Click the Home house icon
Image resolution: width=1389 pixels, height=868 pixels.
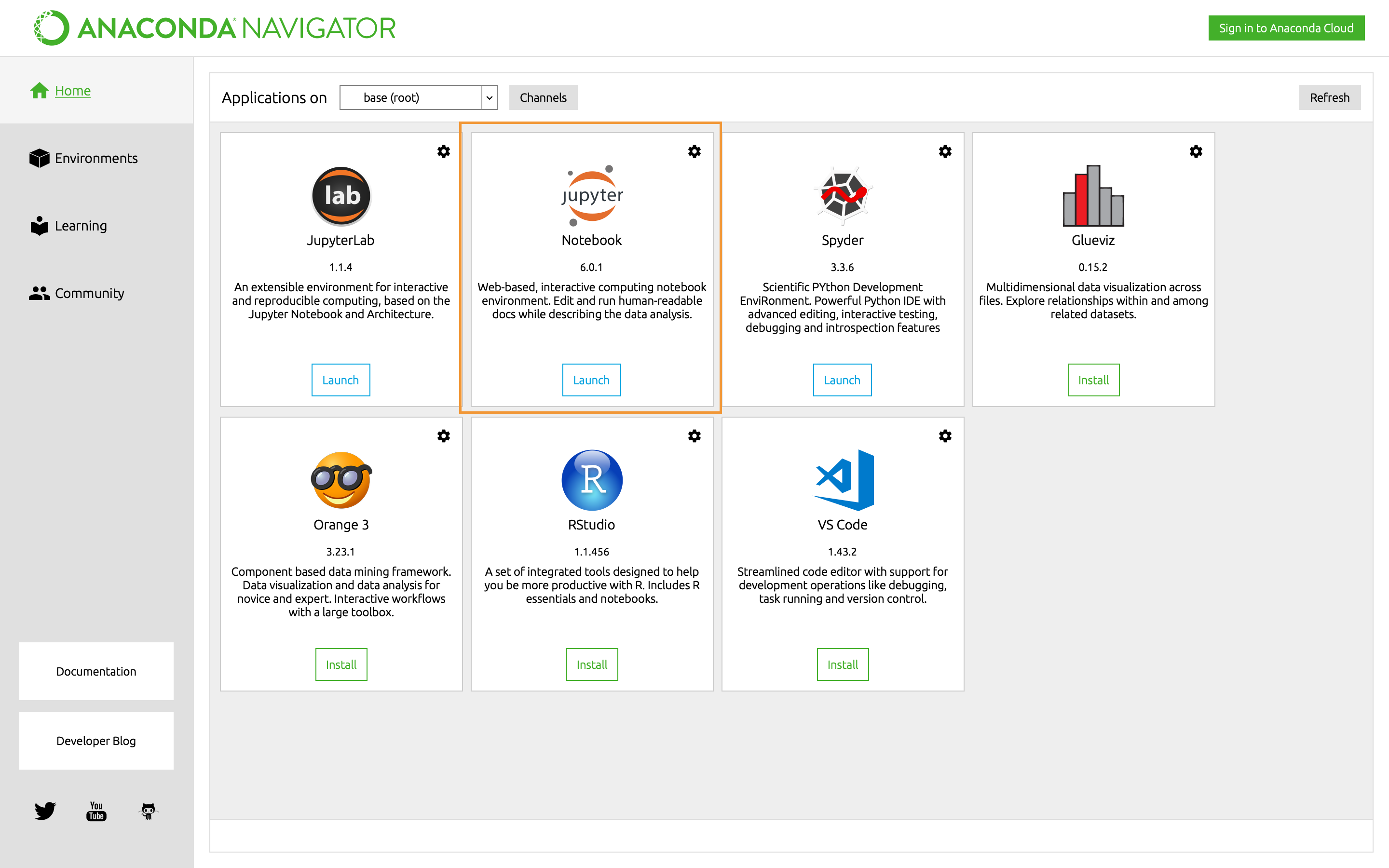40,91
